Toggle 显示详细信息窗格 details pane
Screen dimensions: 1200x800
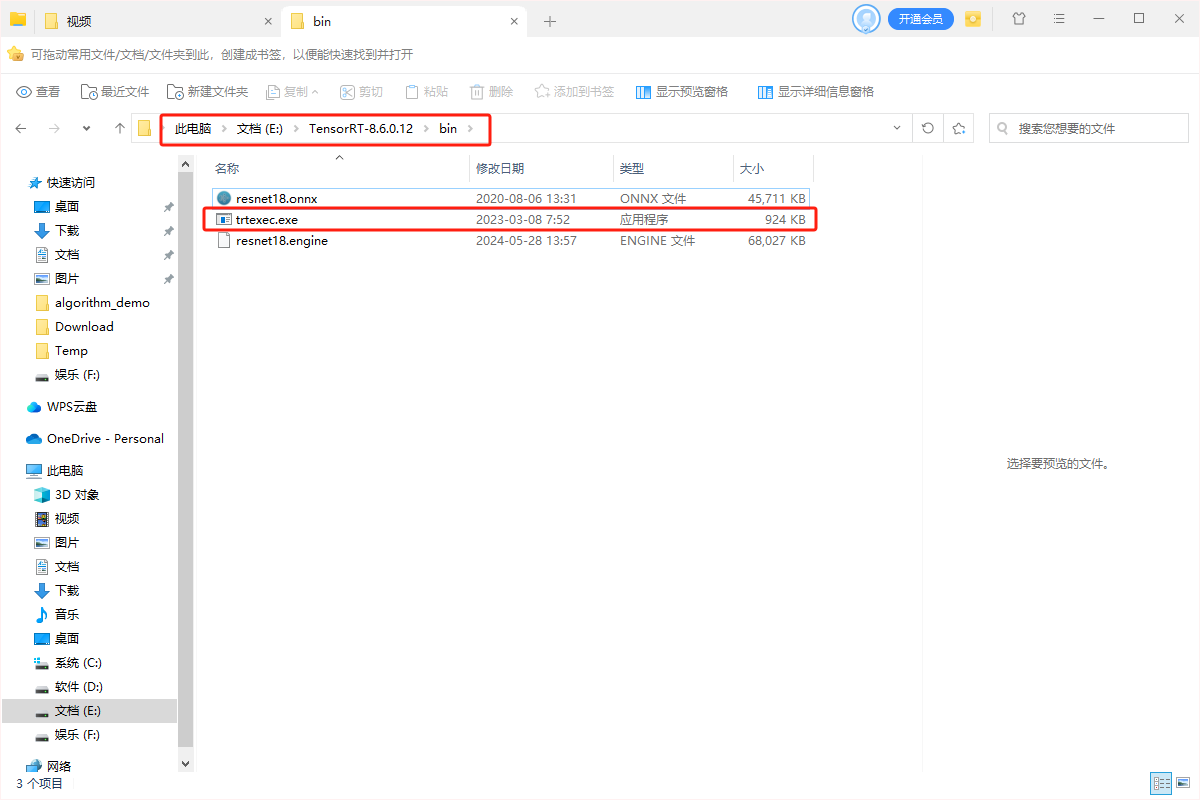tap(816, 92)
